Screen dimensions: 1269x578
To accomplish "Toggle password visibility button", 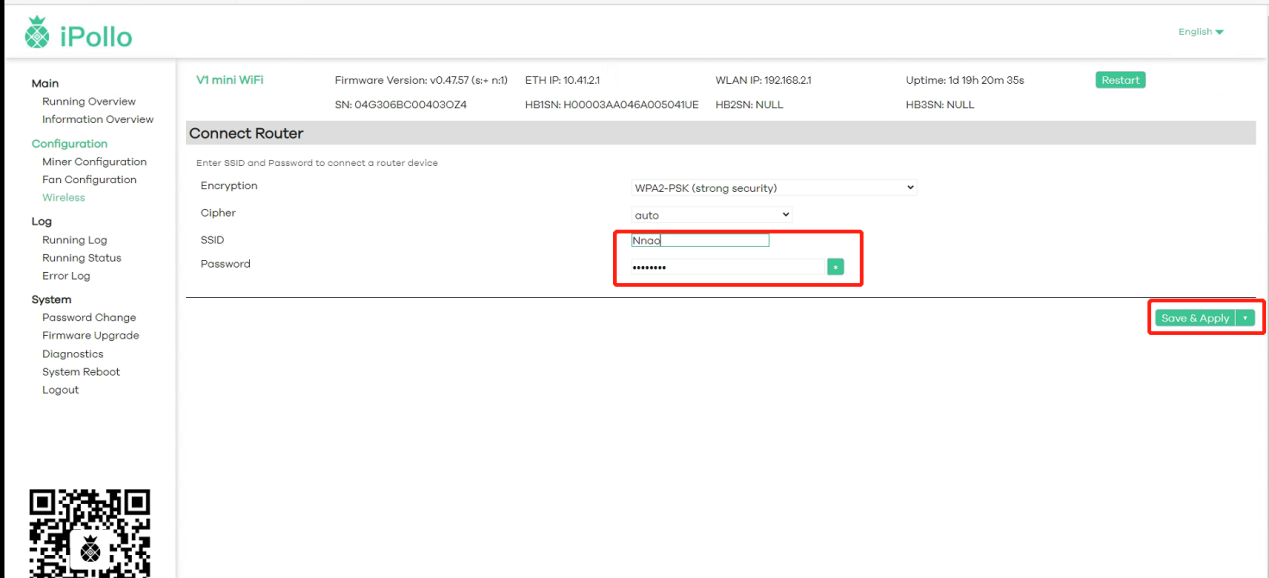I will click(835, 267).
